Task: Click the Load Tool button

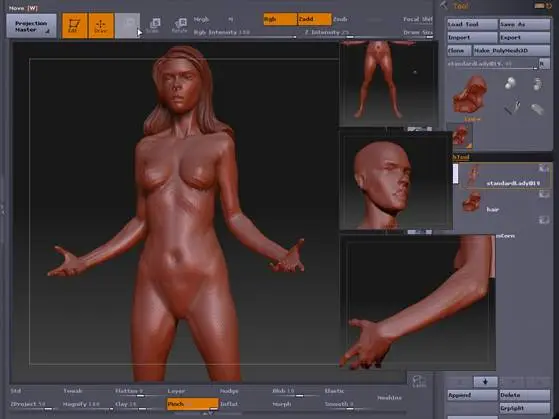Action: [x=472, y=24]
